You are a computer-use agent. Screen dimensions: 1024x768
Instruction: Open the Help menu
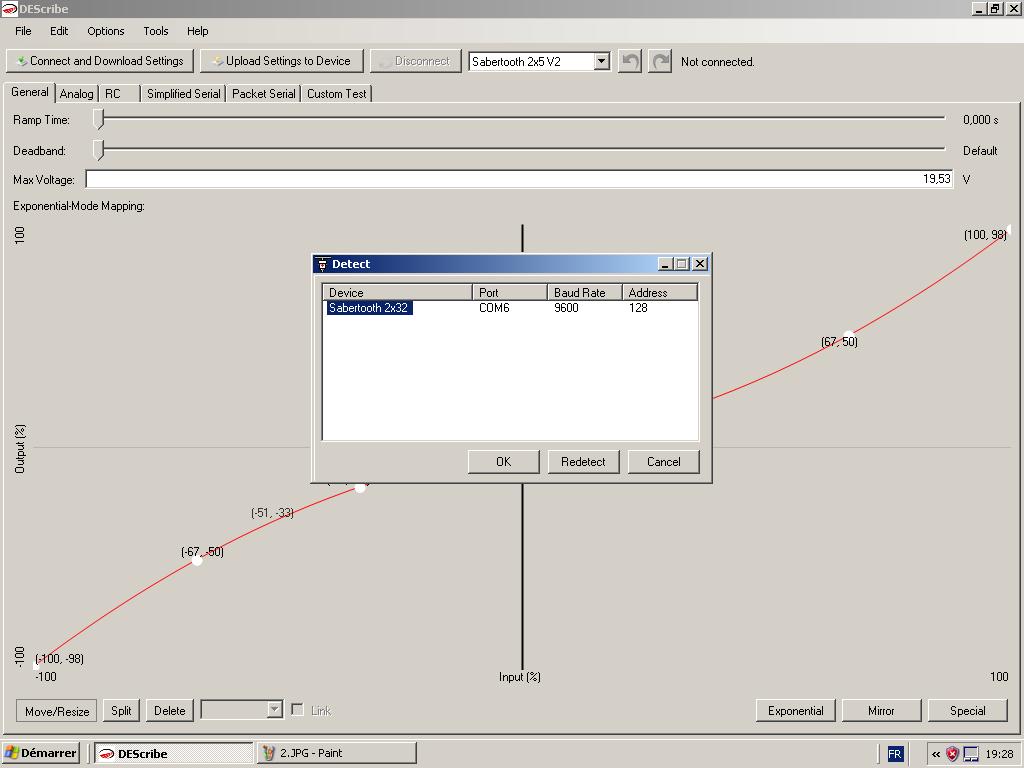click(x=197, y=31)
